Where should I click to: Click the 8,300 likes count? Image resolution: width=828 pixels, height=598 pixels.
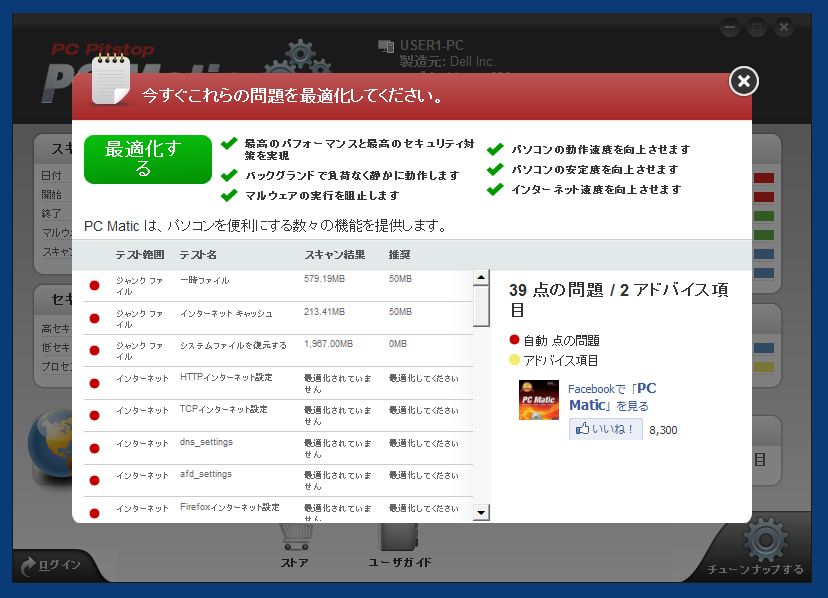(663, 430)
